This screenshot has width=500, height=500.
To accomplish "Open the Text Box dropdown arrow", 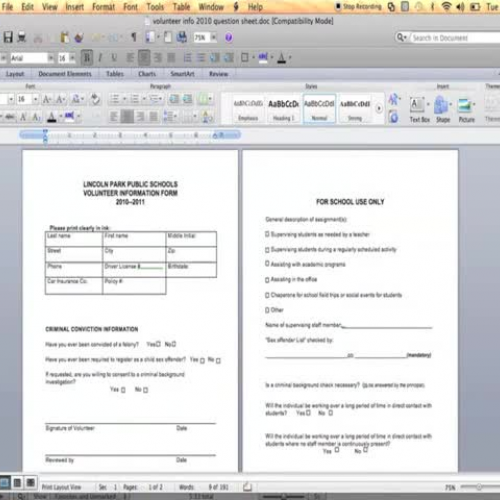I will 428,104.
